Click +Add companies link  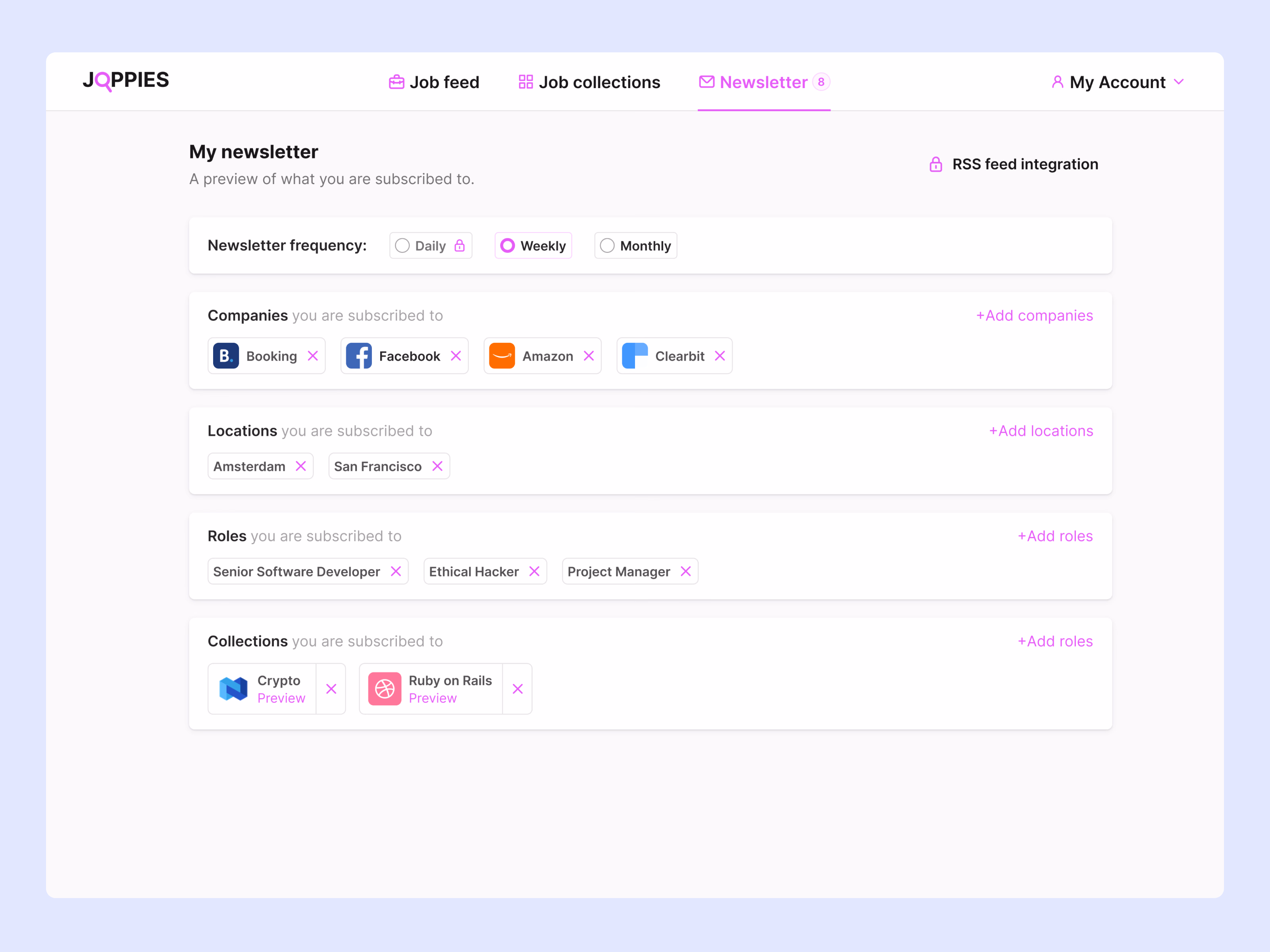pos(1035,316)
